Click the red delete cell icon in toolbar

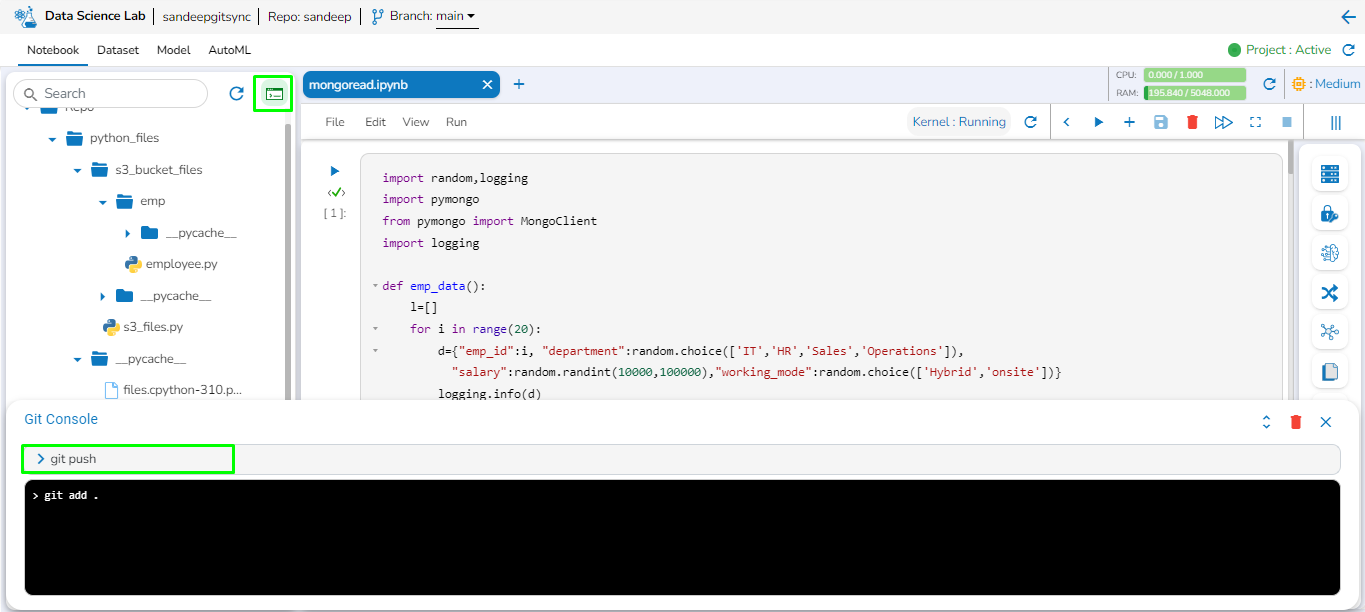[x=1192, y=122]
